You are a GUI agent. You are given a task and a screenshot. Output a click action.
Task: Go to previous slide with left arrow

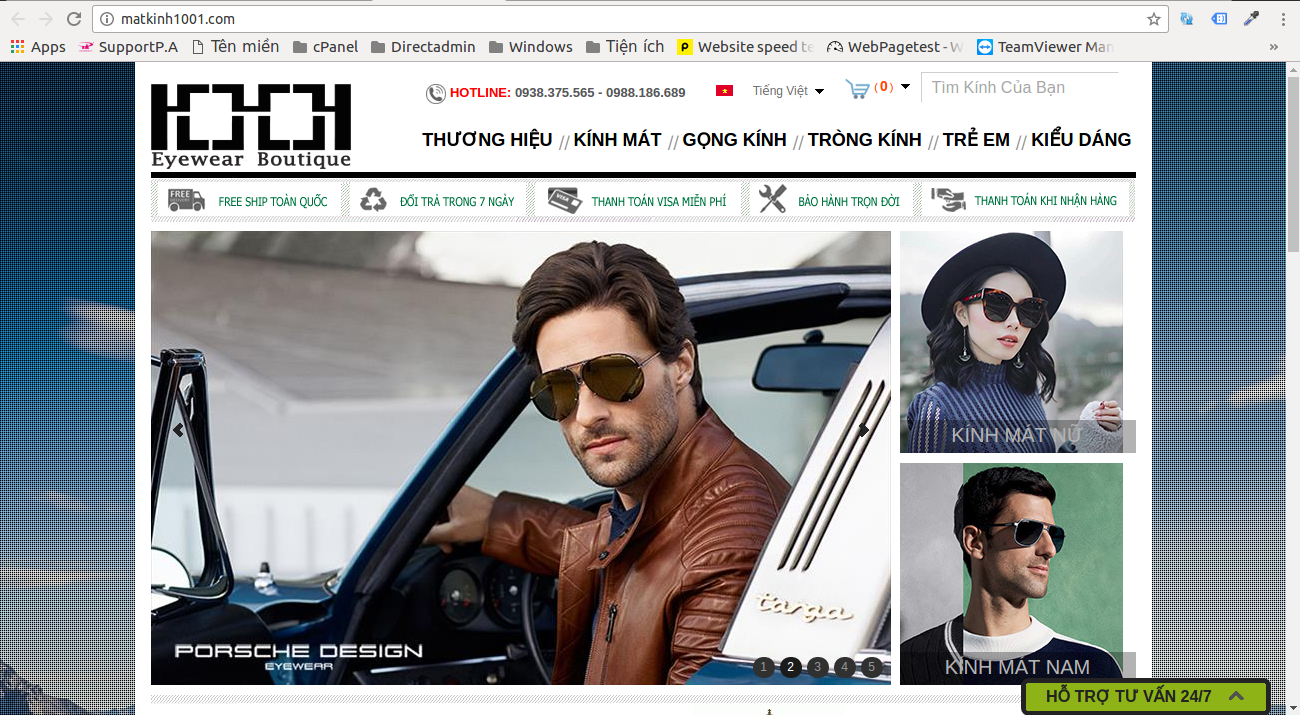[x=178, y=430]
